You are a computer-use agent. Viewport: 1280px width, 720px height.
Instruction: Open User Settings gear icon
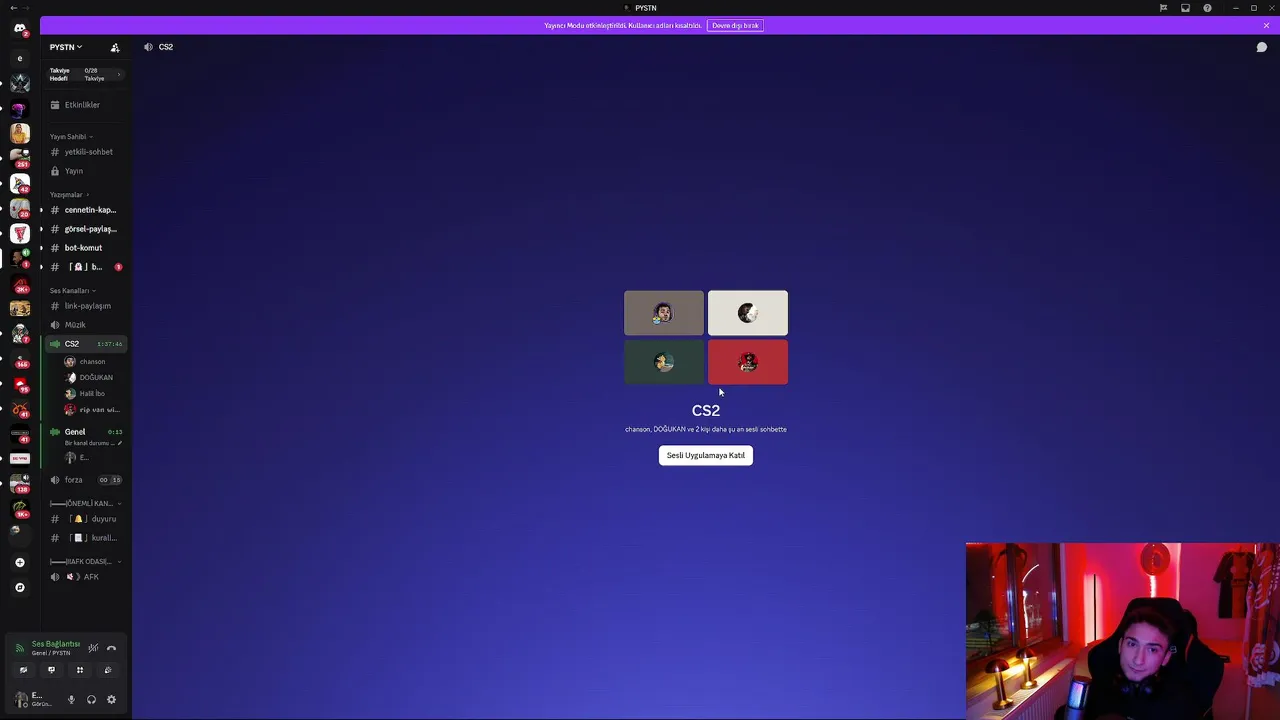click(x=111, y=700)
